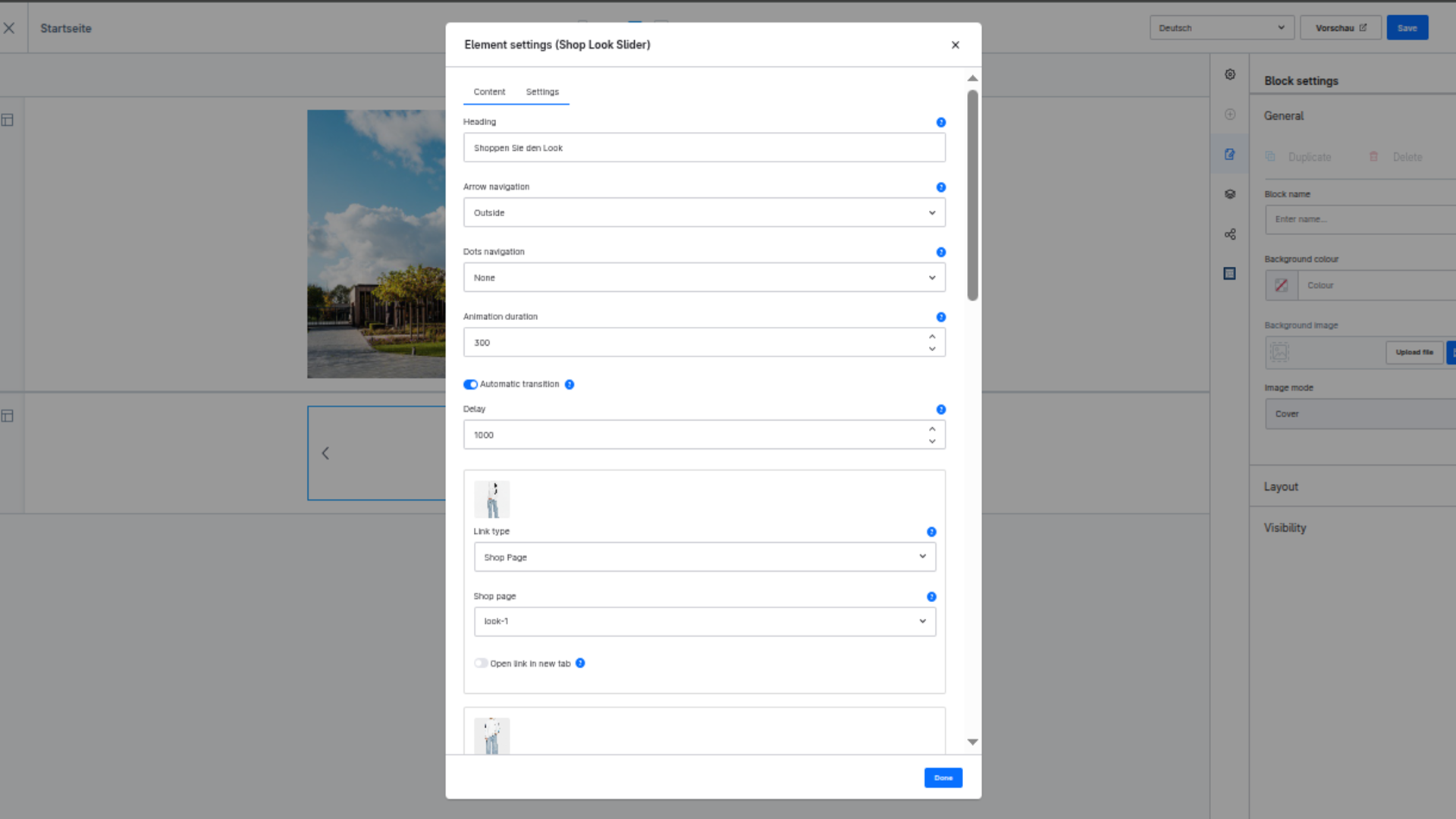Viewport: 1456px width, 819px height.
Task: Edit the Block name input field
Action: (1361, 220)
